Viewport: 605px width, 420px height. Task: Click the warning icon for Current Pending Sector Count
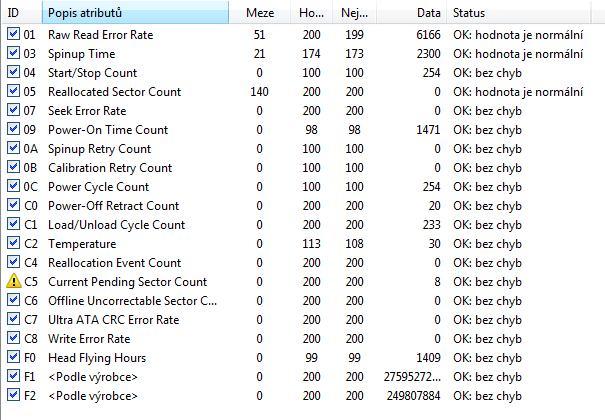14,281
